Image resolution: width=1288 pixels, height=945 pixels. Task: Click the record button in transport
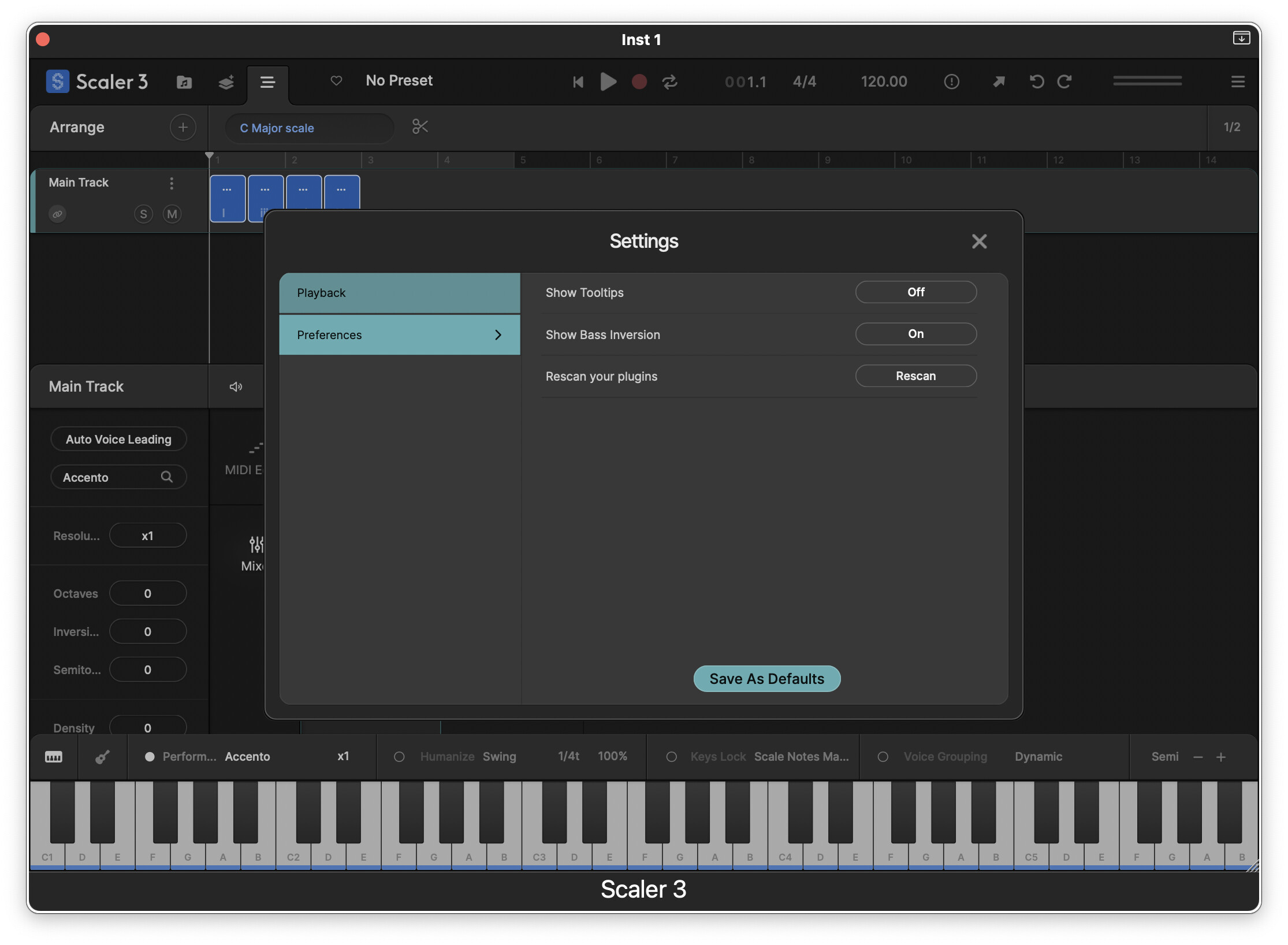(639, 81)
